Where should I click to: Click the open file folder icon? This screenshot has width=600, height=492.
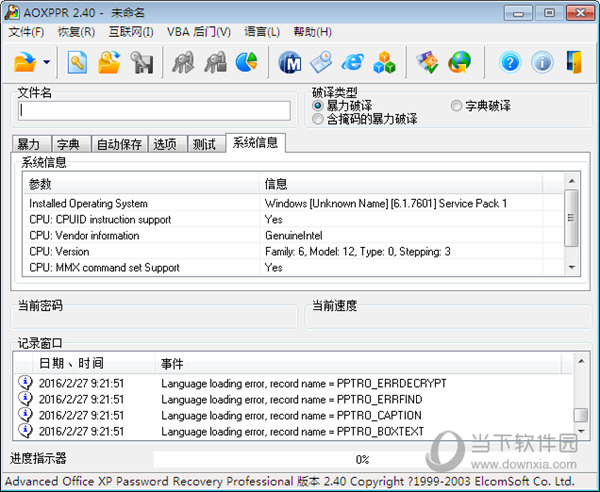tap(25, 62)
